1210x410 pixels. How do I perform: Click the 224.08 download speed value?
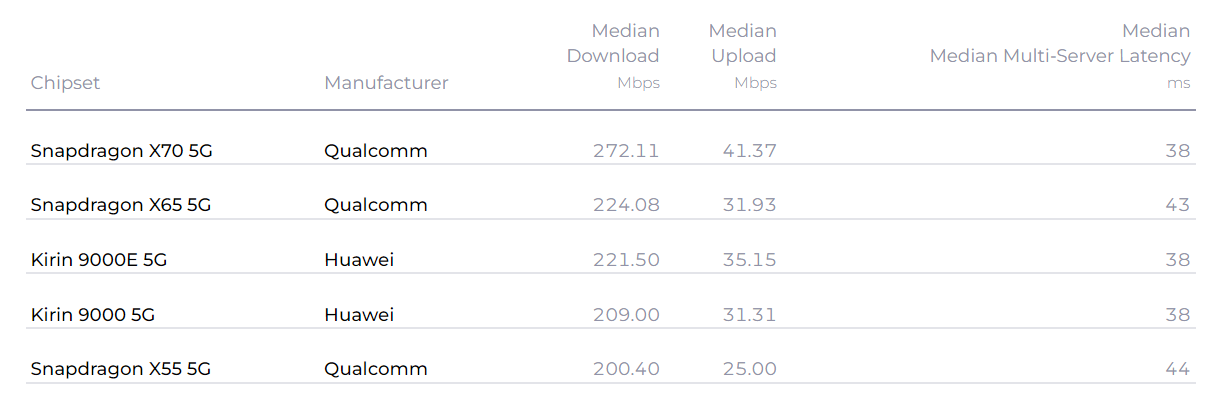pyautogui.click(x=626, y=205)
